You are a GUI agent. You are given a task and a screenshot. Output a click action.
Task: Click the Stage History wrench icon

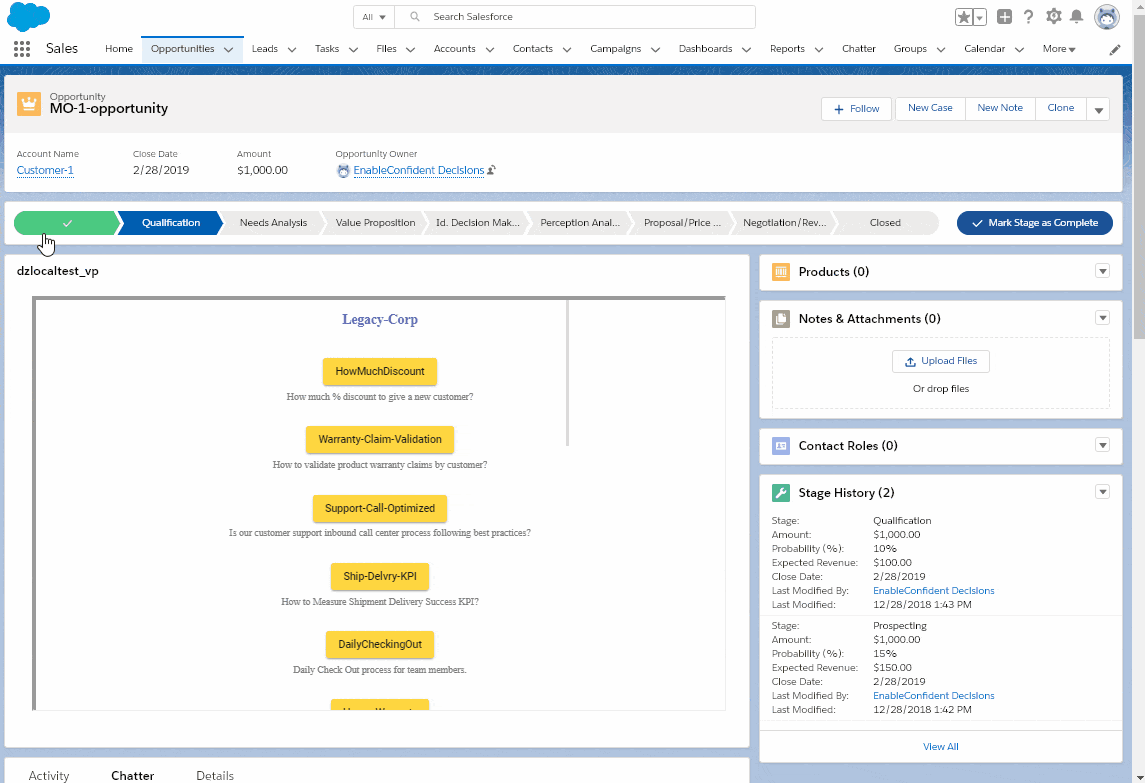point(780,492)
